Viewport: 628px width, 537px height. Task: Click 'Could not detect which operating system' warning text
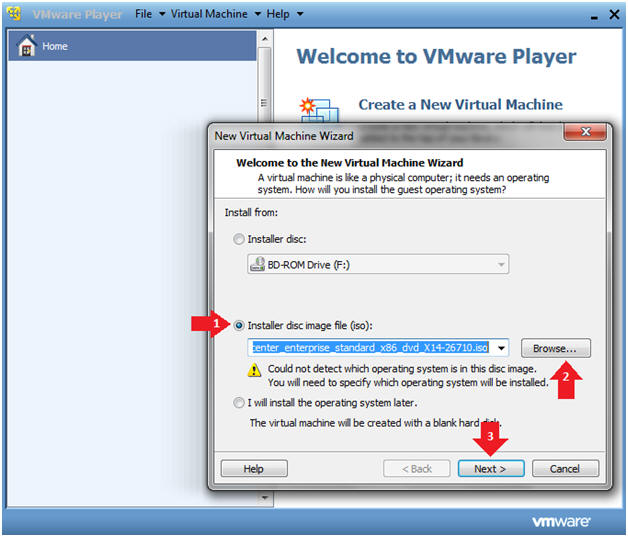(x=402, y=369)
